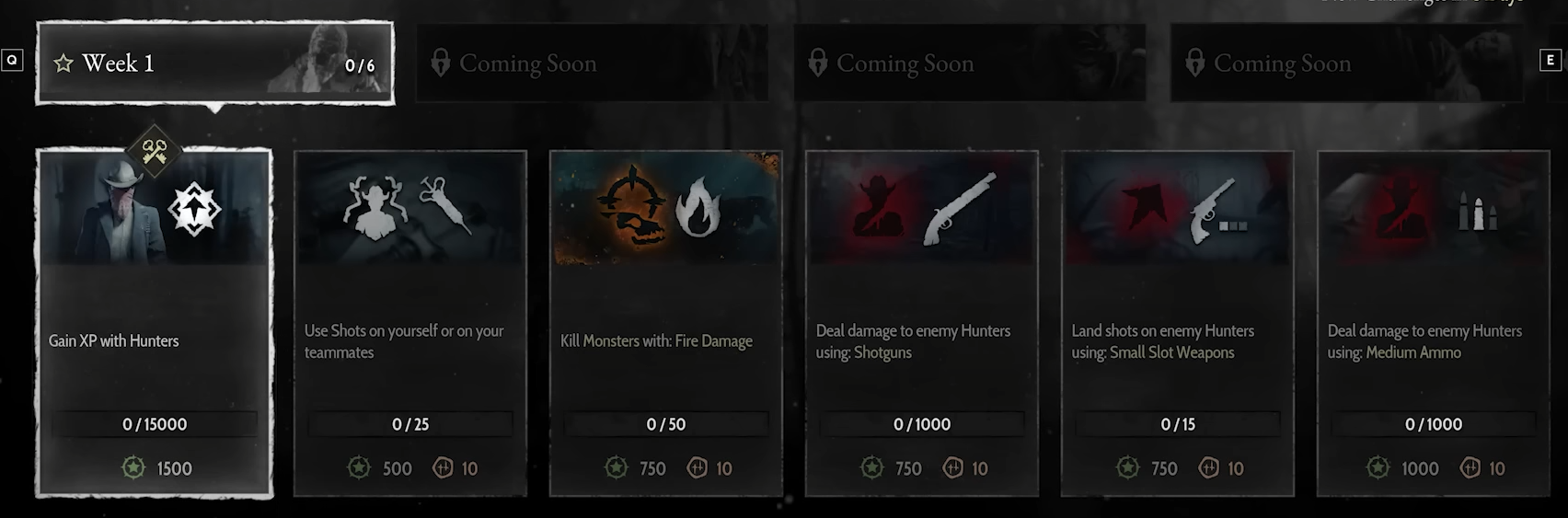Screen dimensions: 1568x518
Task: Click the medium ammo bullets icon
Action: pos(1478,212)
